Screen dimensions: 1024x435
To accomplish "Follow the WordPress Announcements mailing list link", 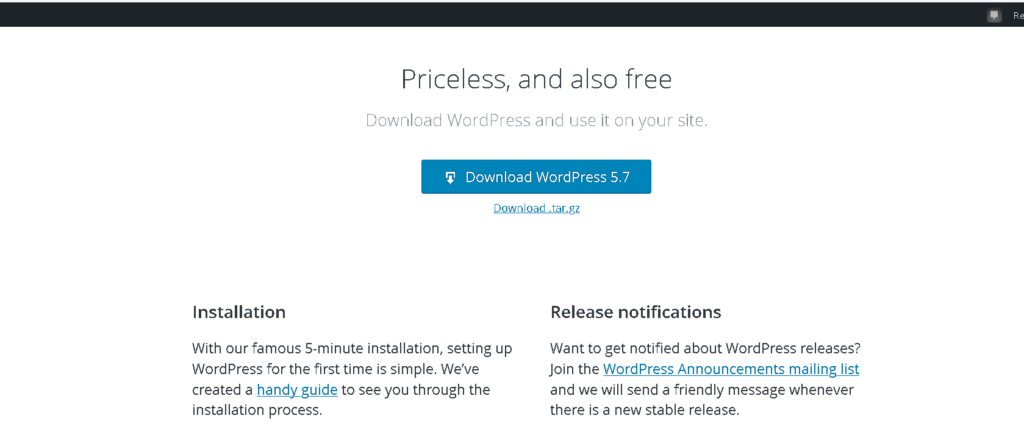I will [731, 369].
